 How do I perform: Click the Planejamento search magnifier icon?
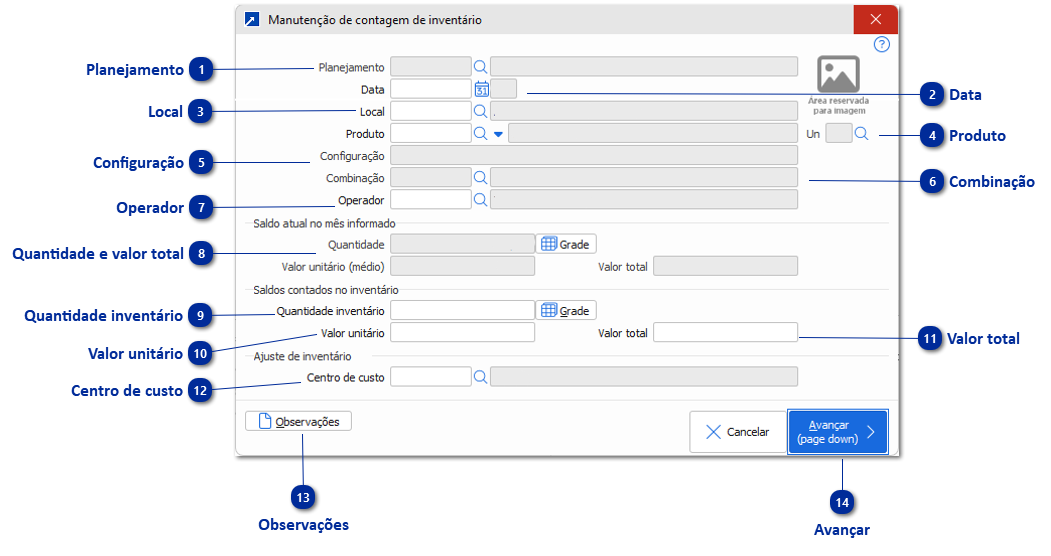(480, 67)
